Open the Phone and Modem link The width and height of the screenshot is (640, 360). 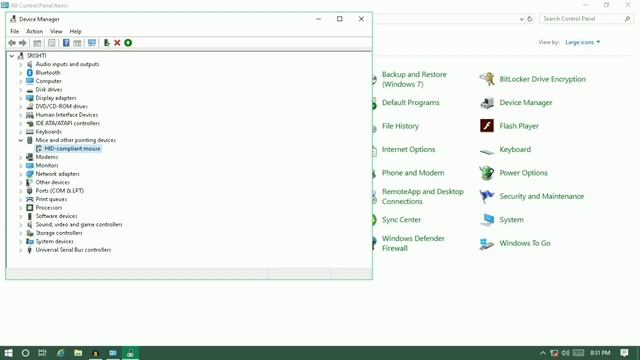tap(413, 173)
